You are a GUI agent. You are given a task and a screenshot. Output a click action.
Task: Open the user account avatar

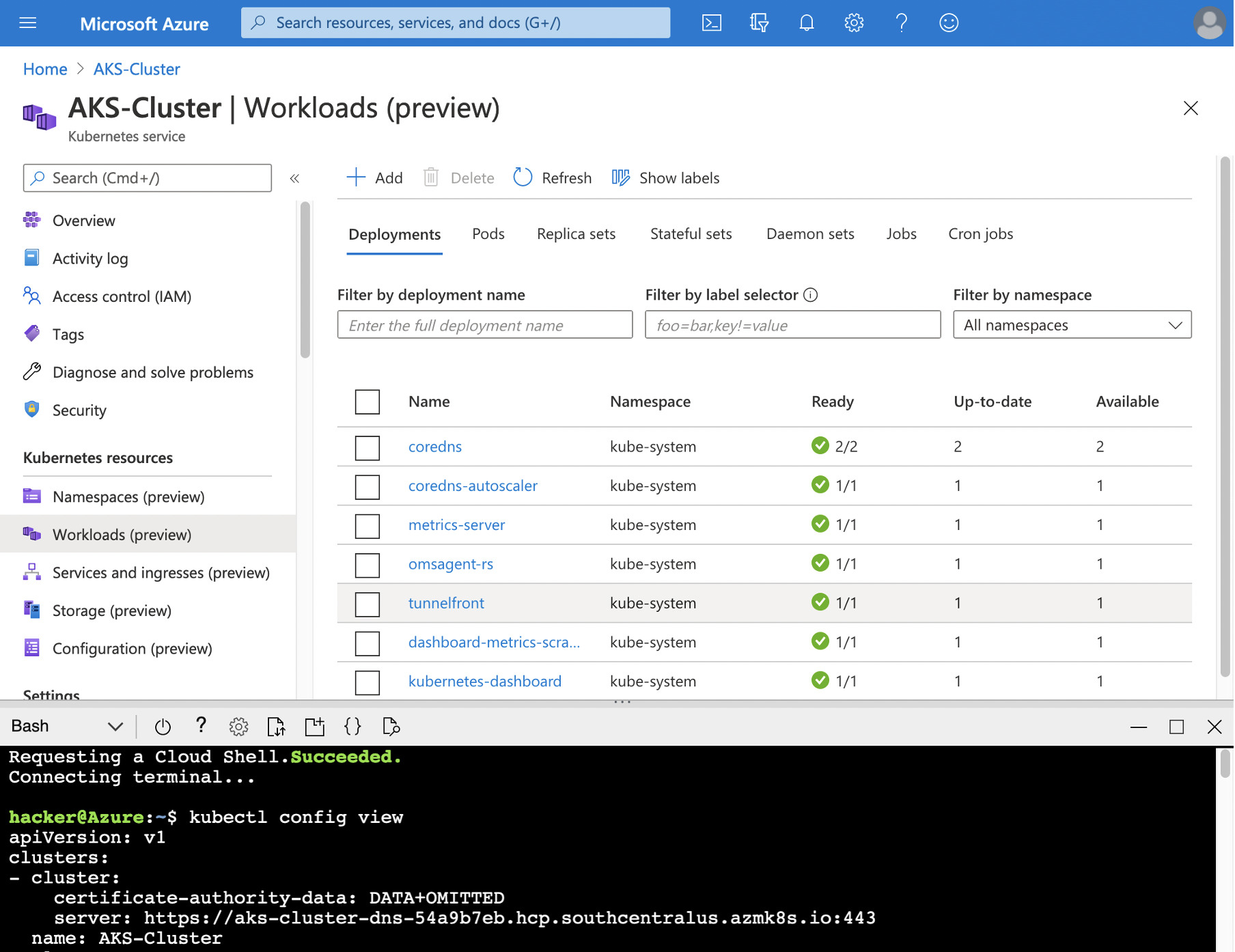(x=1210, y=23)
